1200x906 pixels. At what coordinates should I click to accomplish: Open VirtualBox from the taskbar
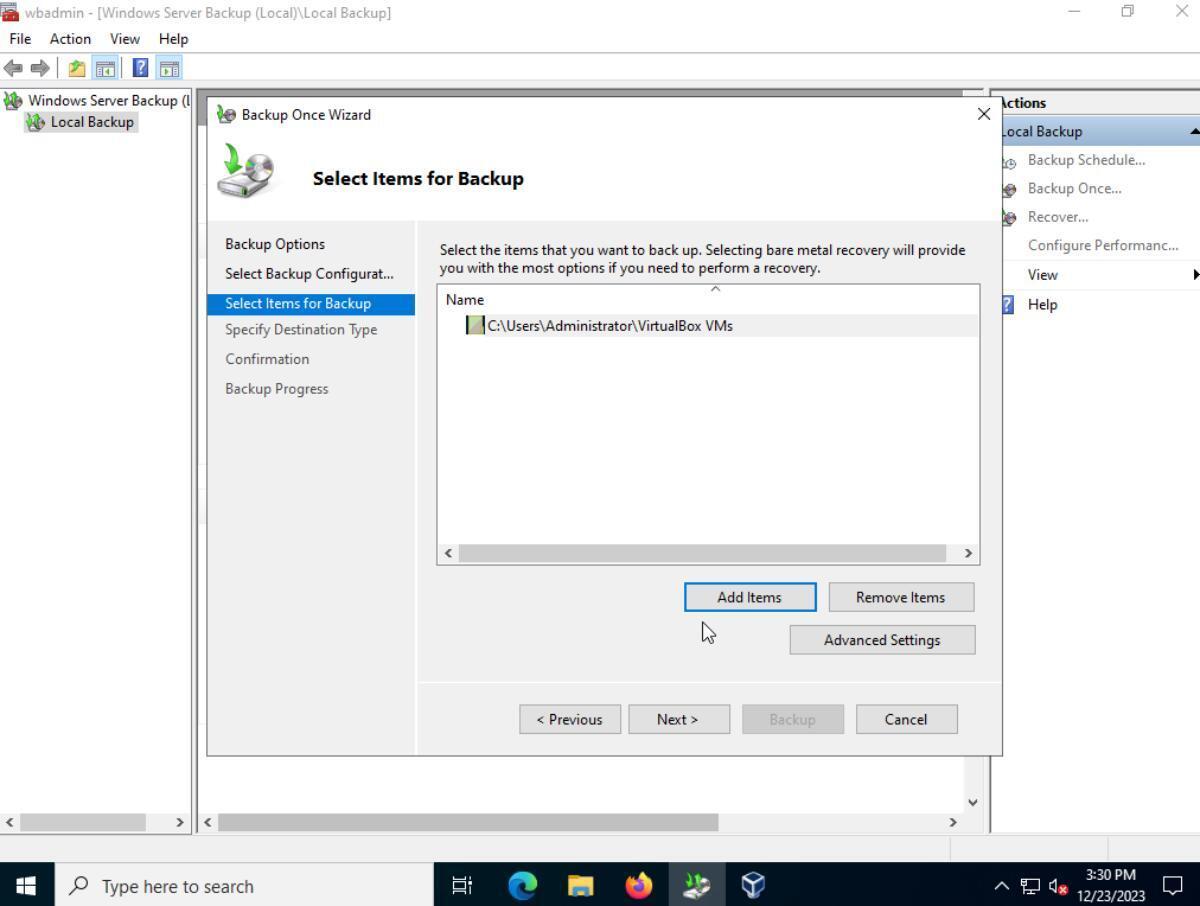(x=751, y=884)
